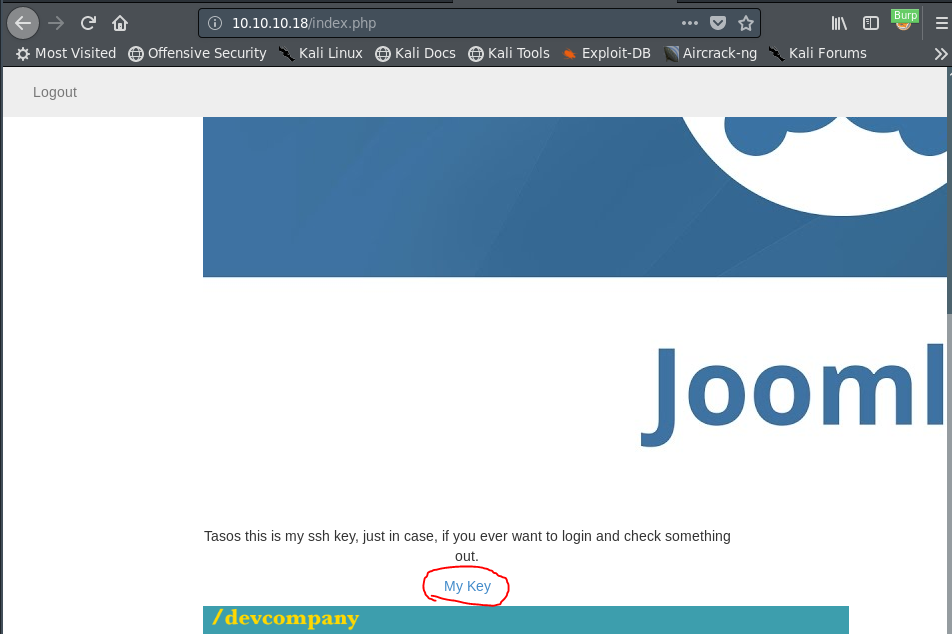Open page actions three-dot menu
The height and width of the screenshot is (634, 952).
click(690, 22)
